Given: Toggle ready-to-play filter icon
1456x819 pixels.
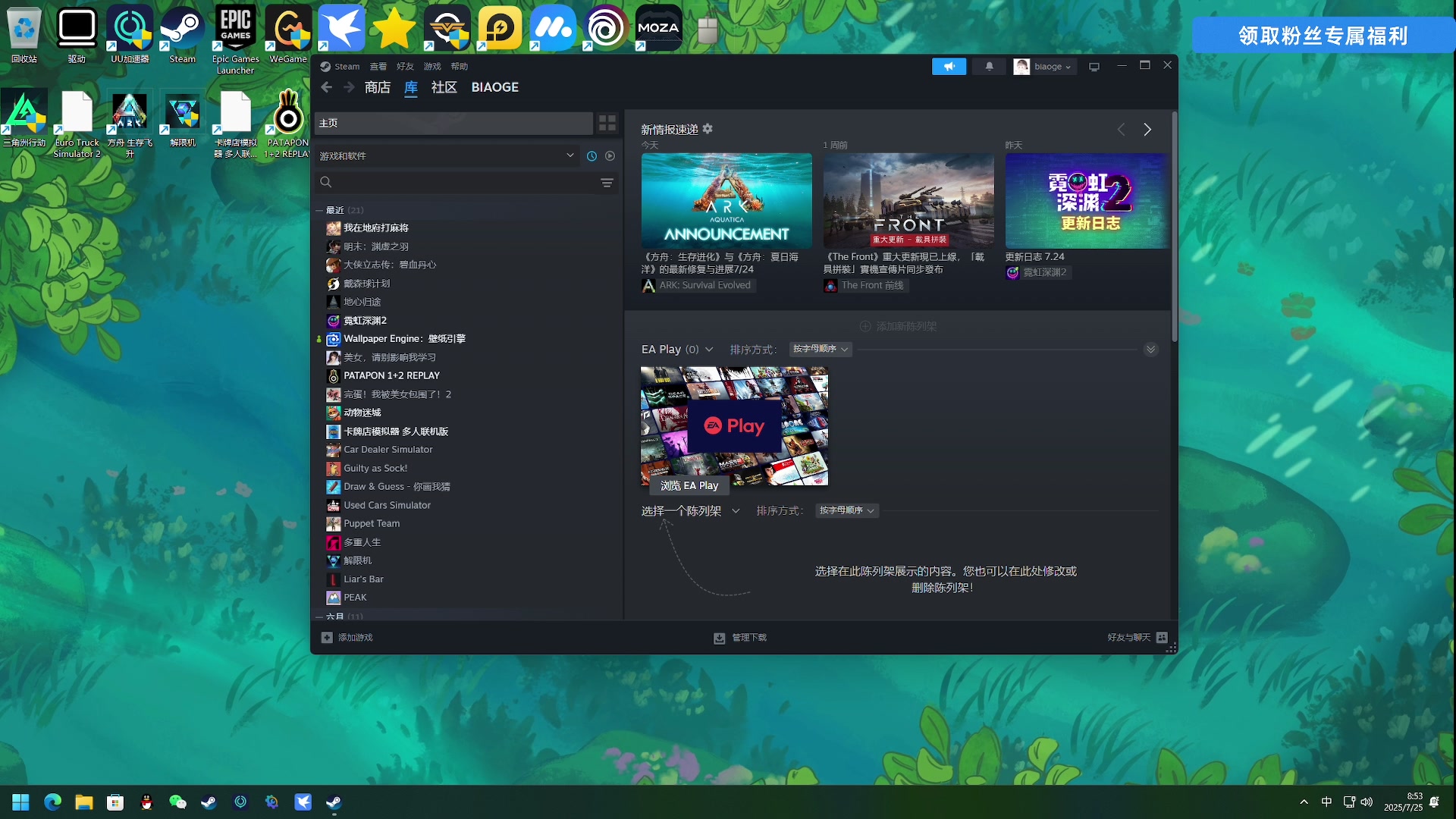Looking at the screenshot, I should click(610, 155).
